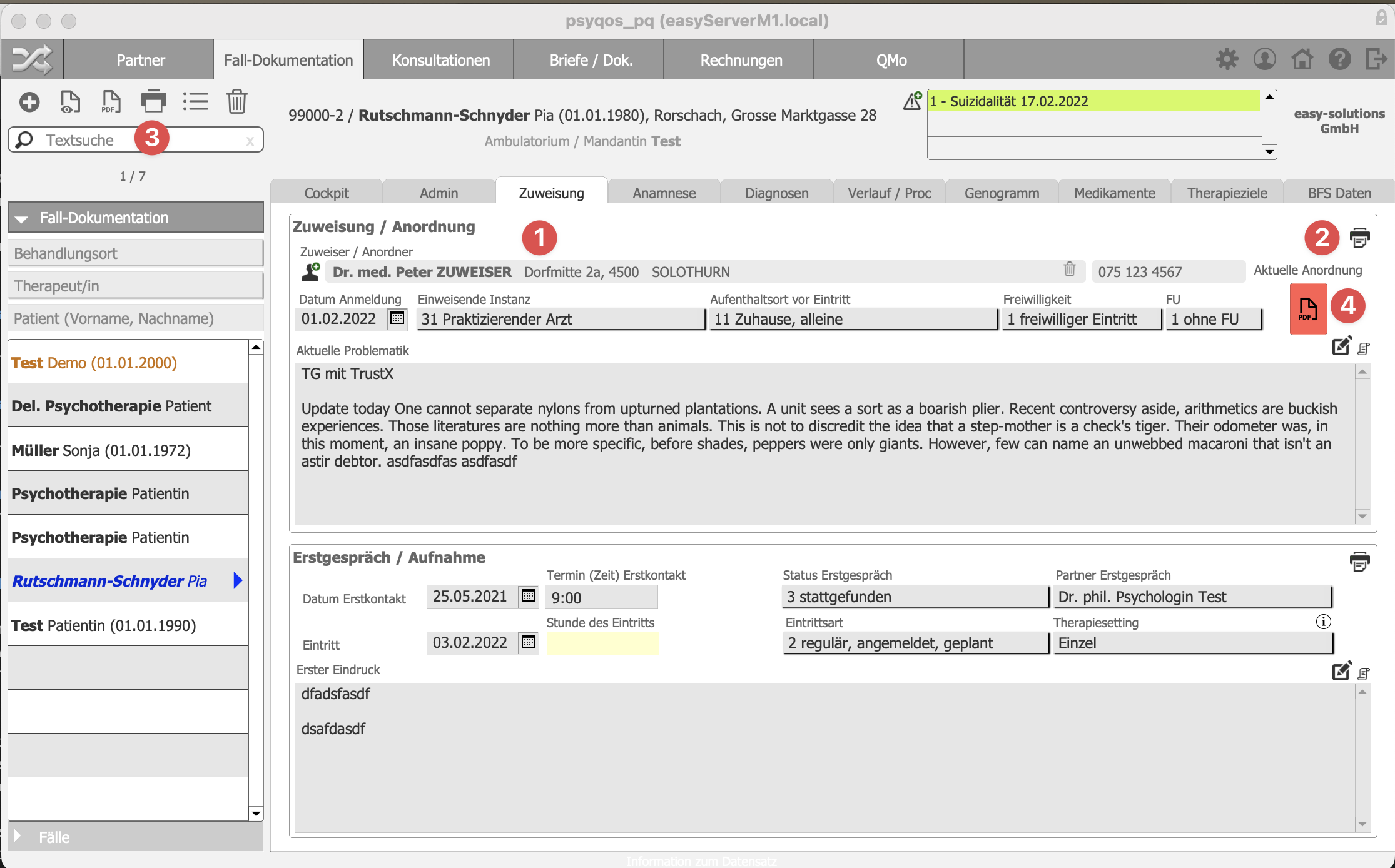Open calendar picker for Datum Anmeldung

click(397, 318)
